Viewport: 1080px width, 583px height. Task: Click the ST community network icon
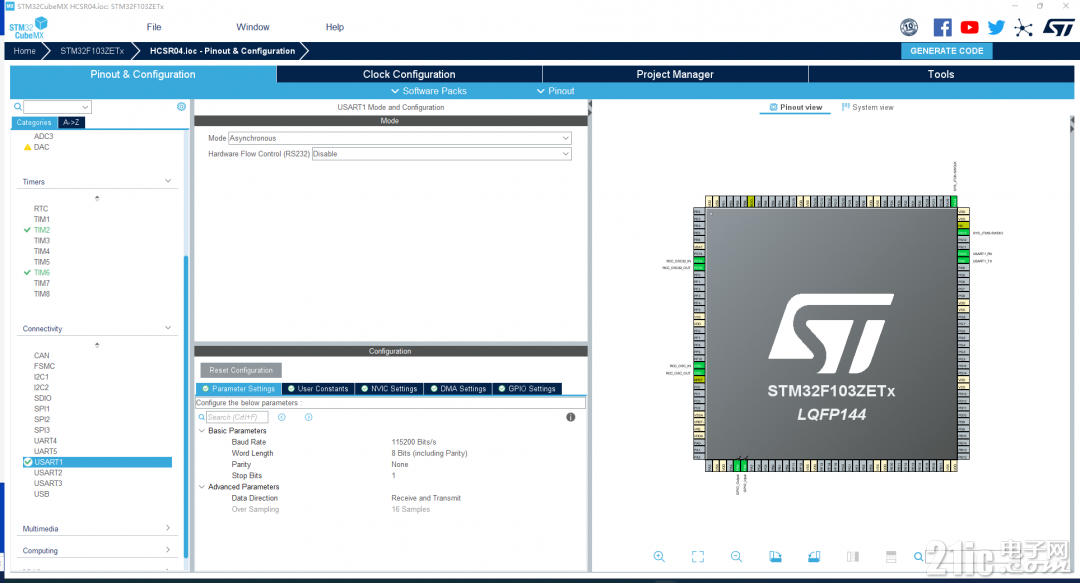tap(1024, 28)
